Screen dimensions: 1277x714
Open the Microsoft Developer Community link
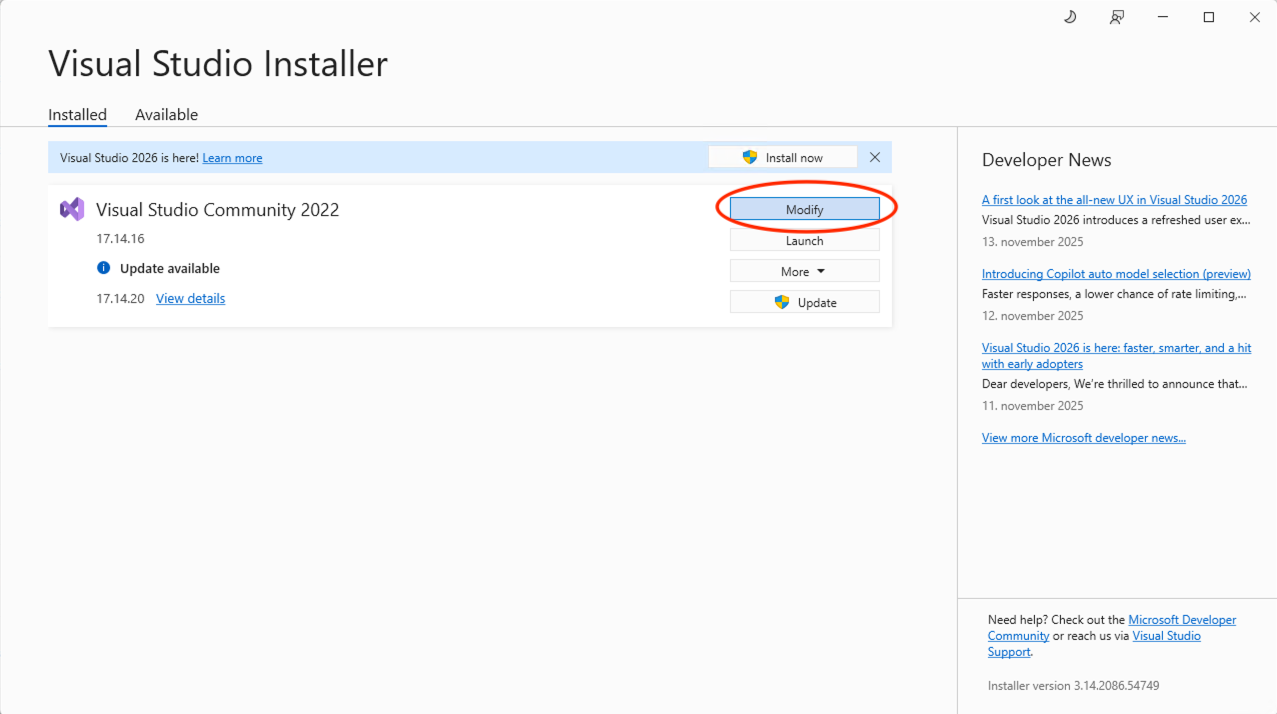pyautogui.click(x=1182, y=620)
